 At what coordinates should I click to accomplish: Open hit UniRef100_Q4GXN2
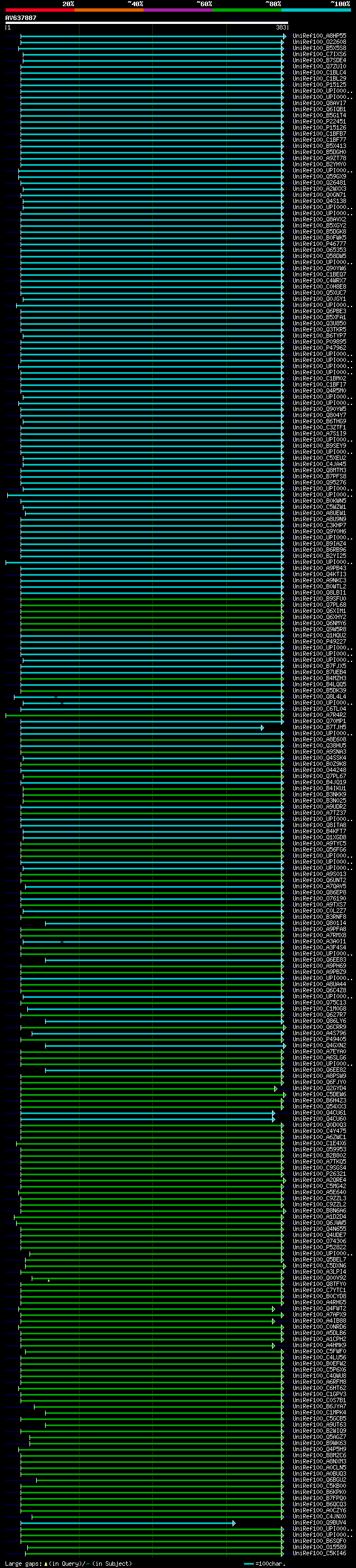point(319,1046)
